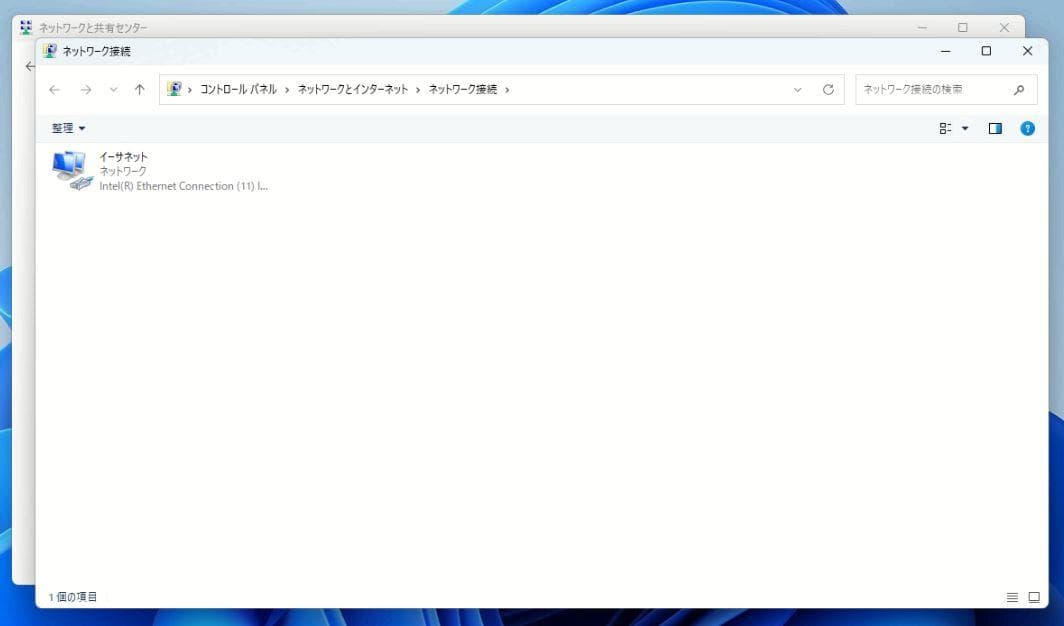Click the magnifier search icon

tap(1019, 90)
